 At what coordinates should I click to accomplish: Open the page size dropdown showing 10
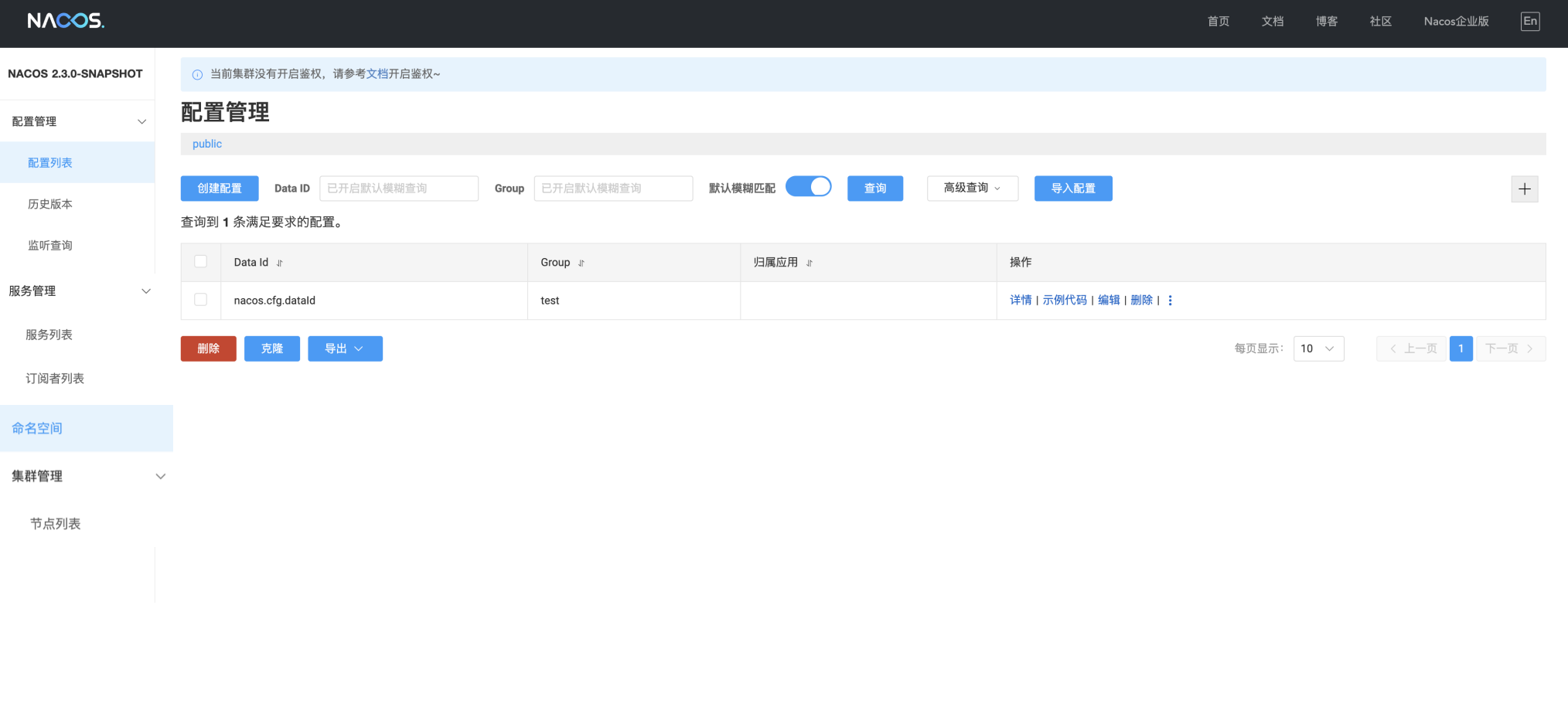[1318, 348]
